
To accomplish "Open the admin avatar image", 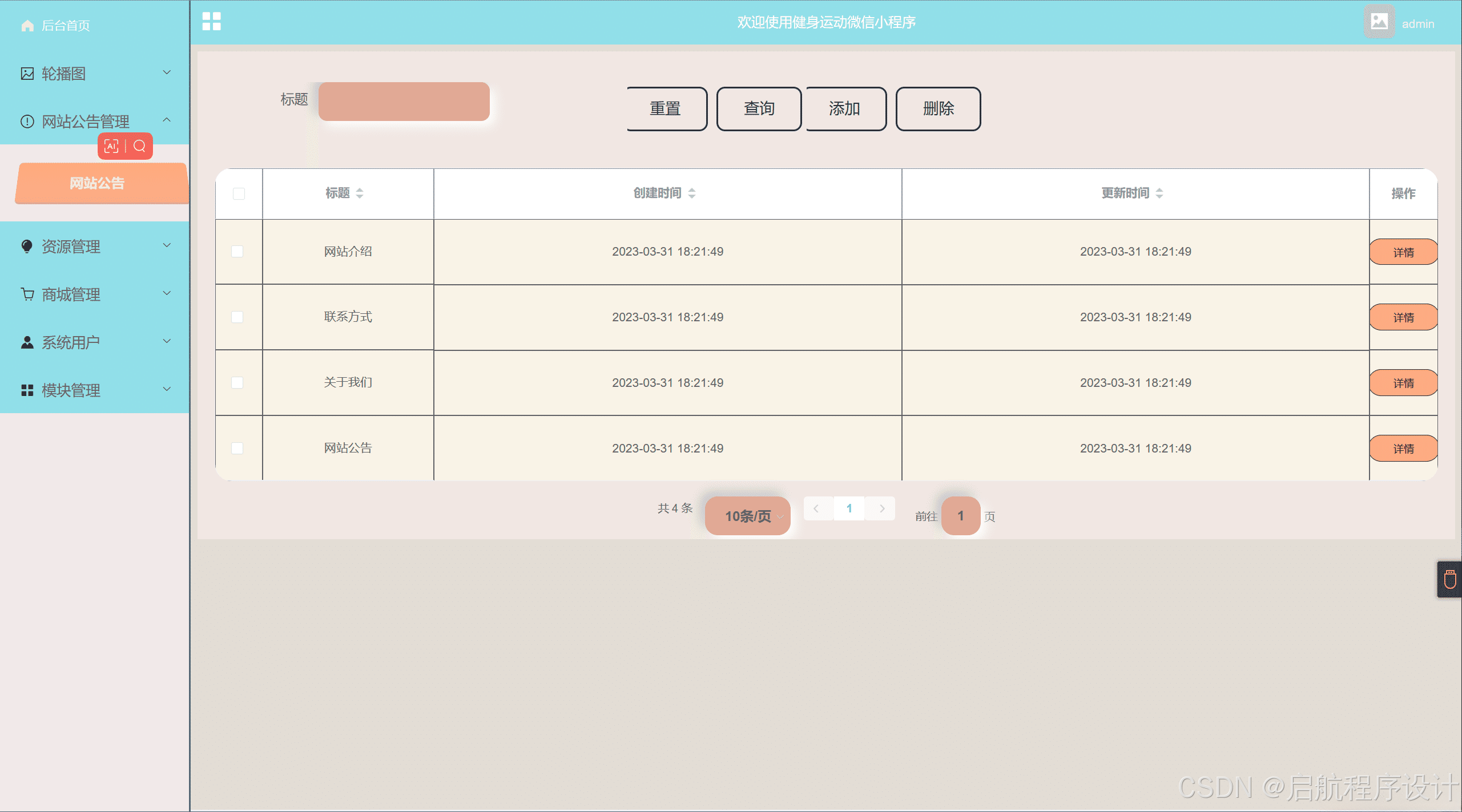I will (x=1379, y=22).
